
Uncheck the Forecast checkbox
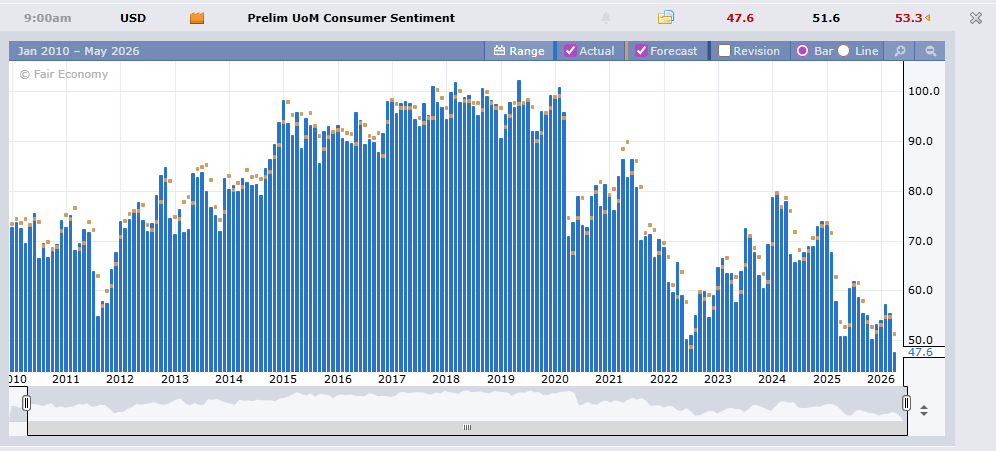point(642,51)
